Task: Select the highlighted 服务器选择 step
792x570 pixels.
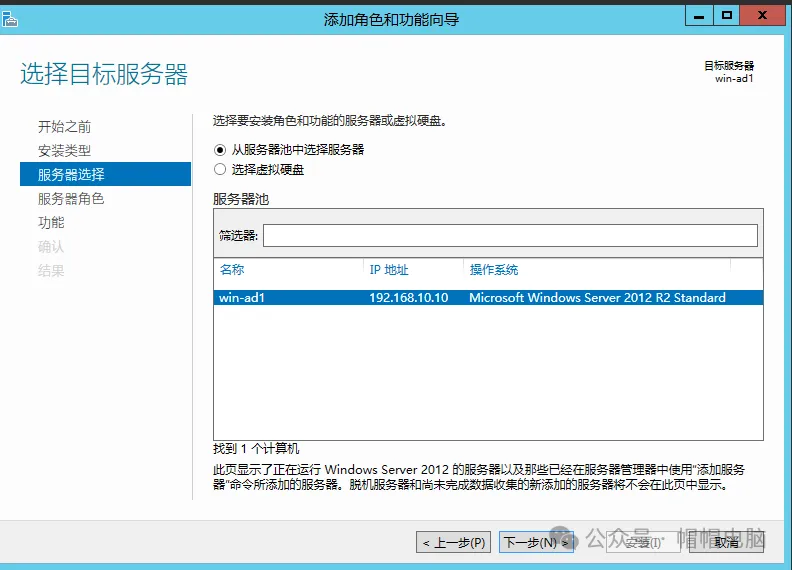Action: pyautogui.click(x=71, y=175)
